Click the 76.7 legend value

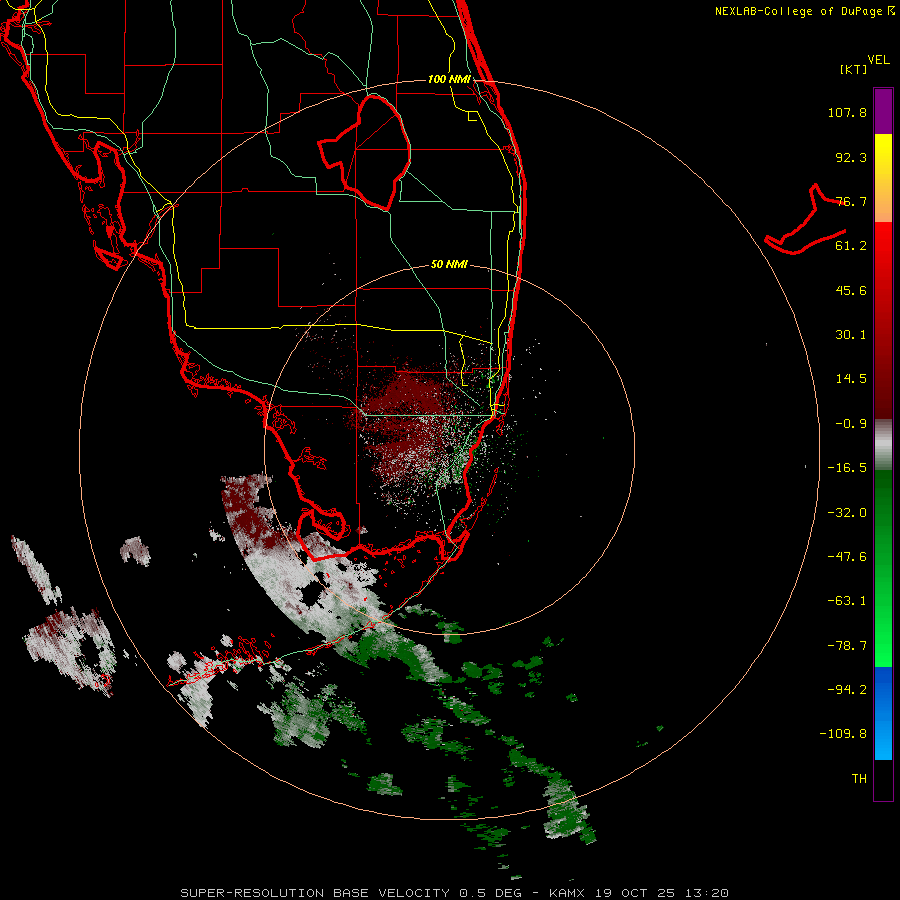(851, 201)
